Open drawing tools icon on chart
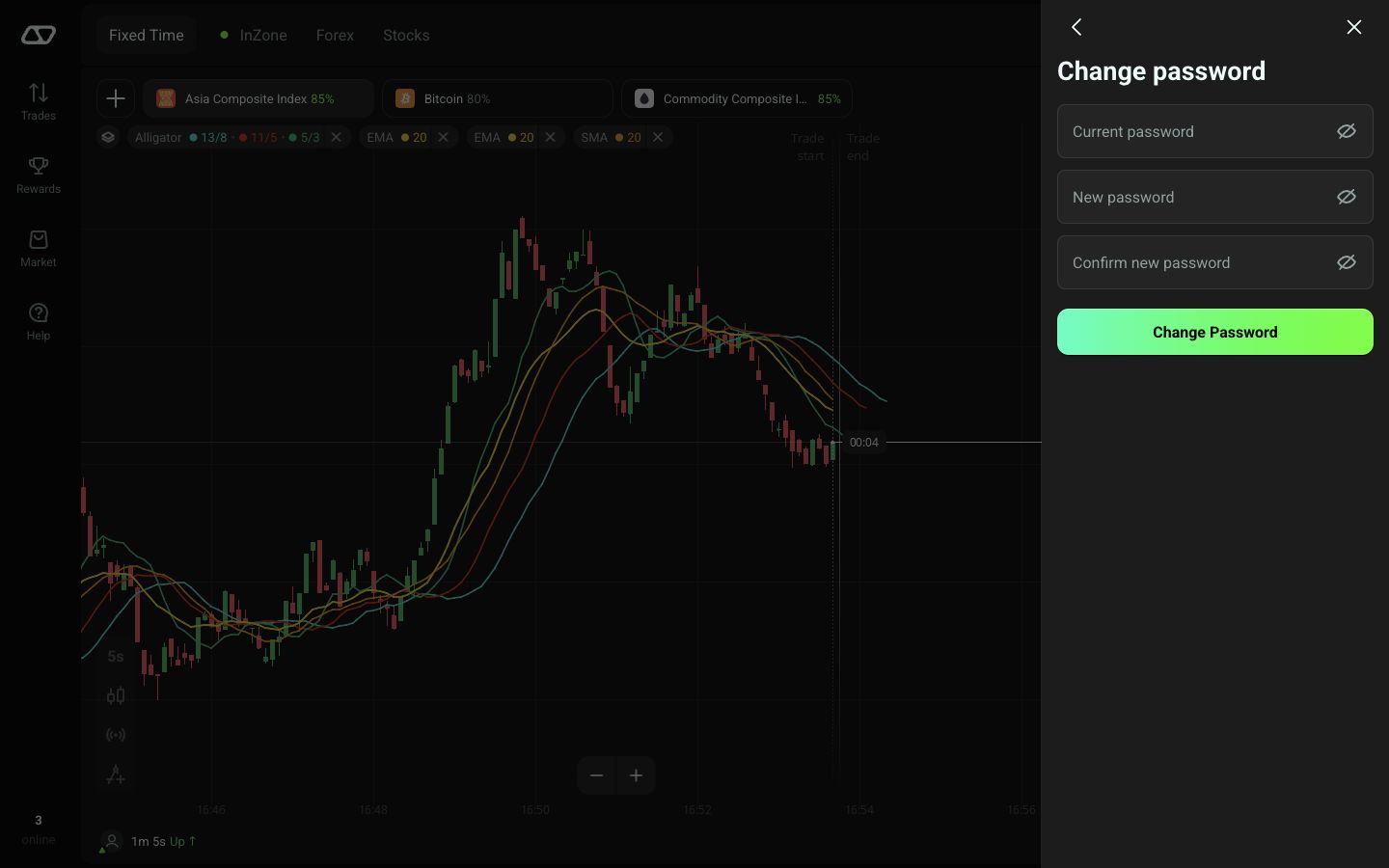The height and width of the screenshot is (868, 1389). pyautogui.click(x=116, y=774)
